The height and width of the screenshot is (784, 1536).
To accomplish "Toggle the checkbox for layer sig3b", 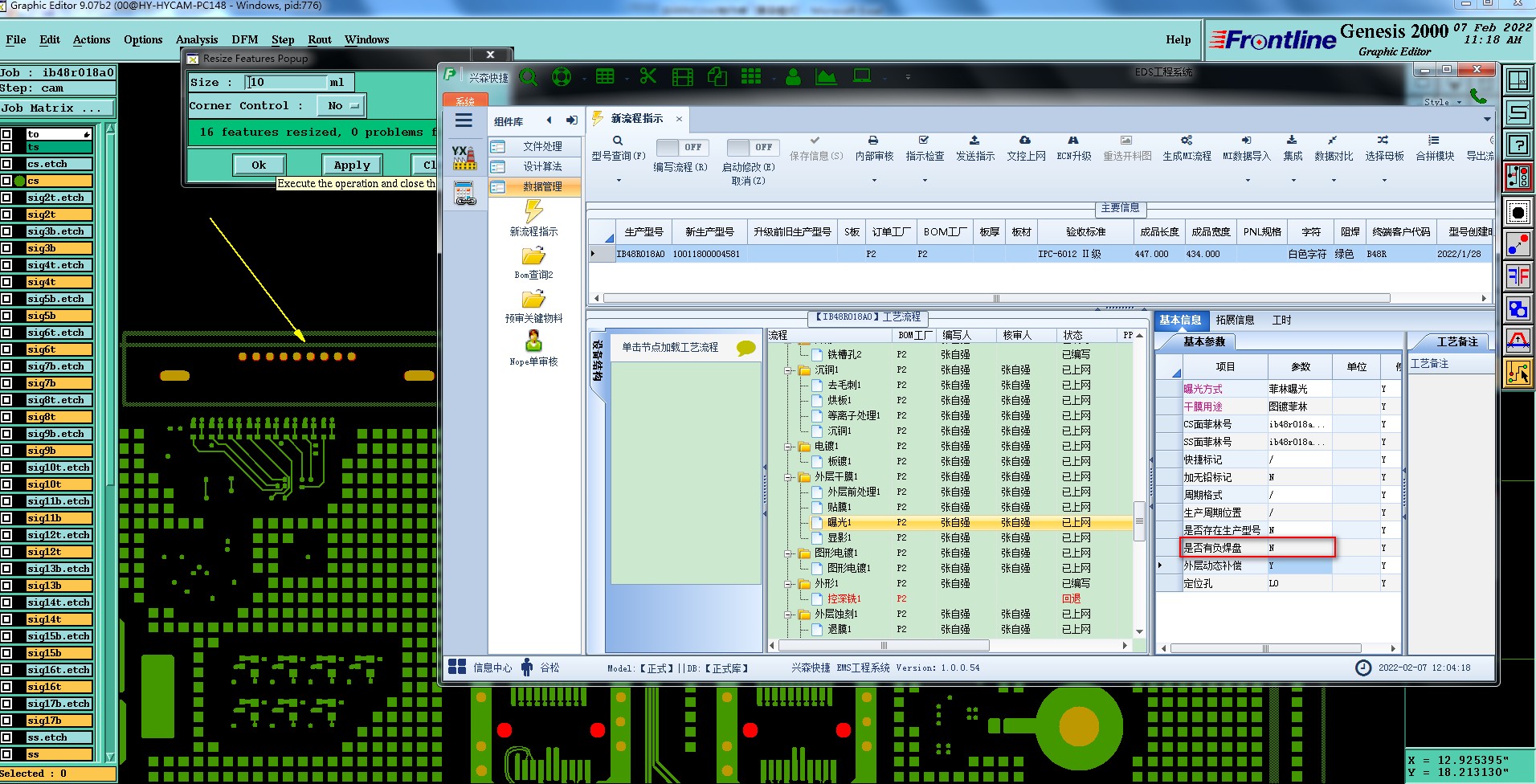I will click(x=6, y=248).
